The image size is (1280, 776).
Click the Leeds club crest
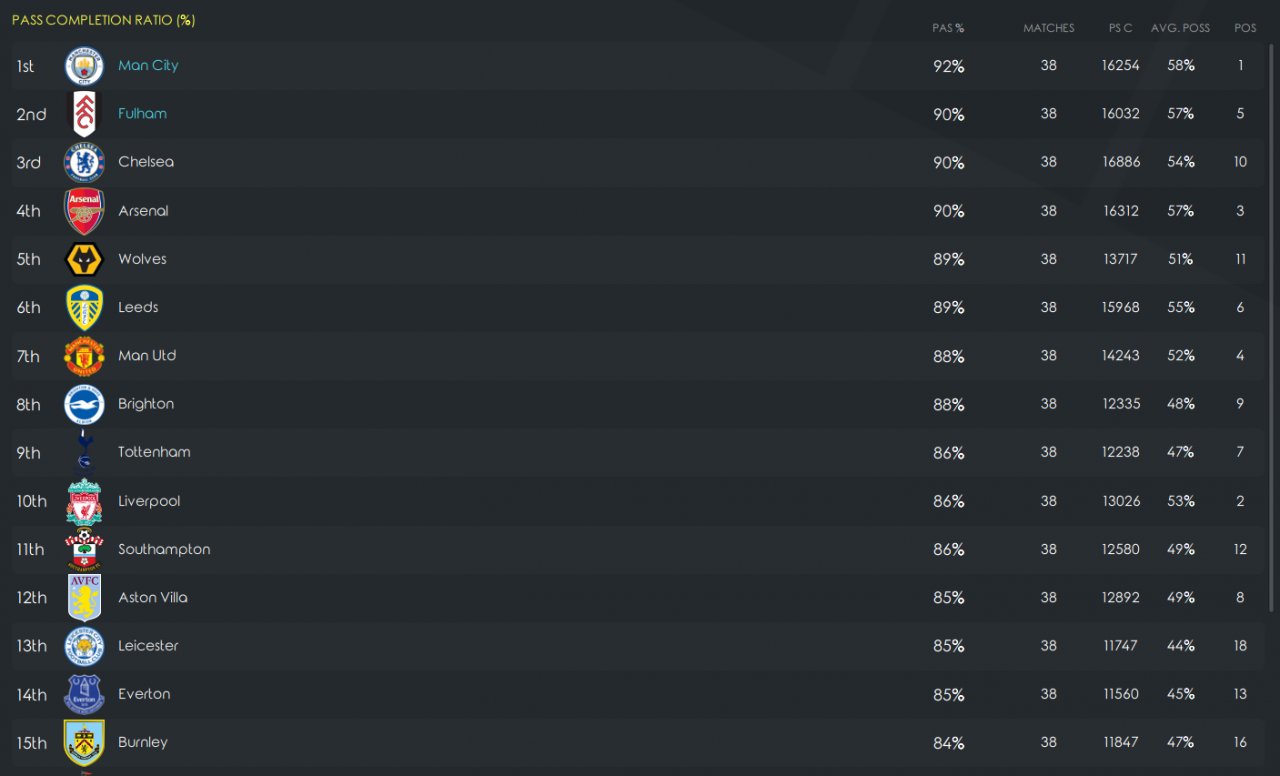84,308
